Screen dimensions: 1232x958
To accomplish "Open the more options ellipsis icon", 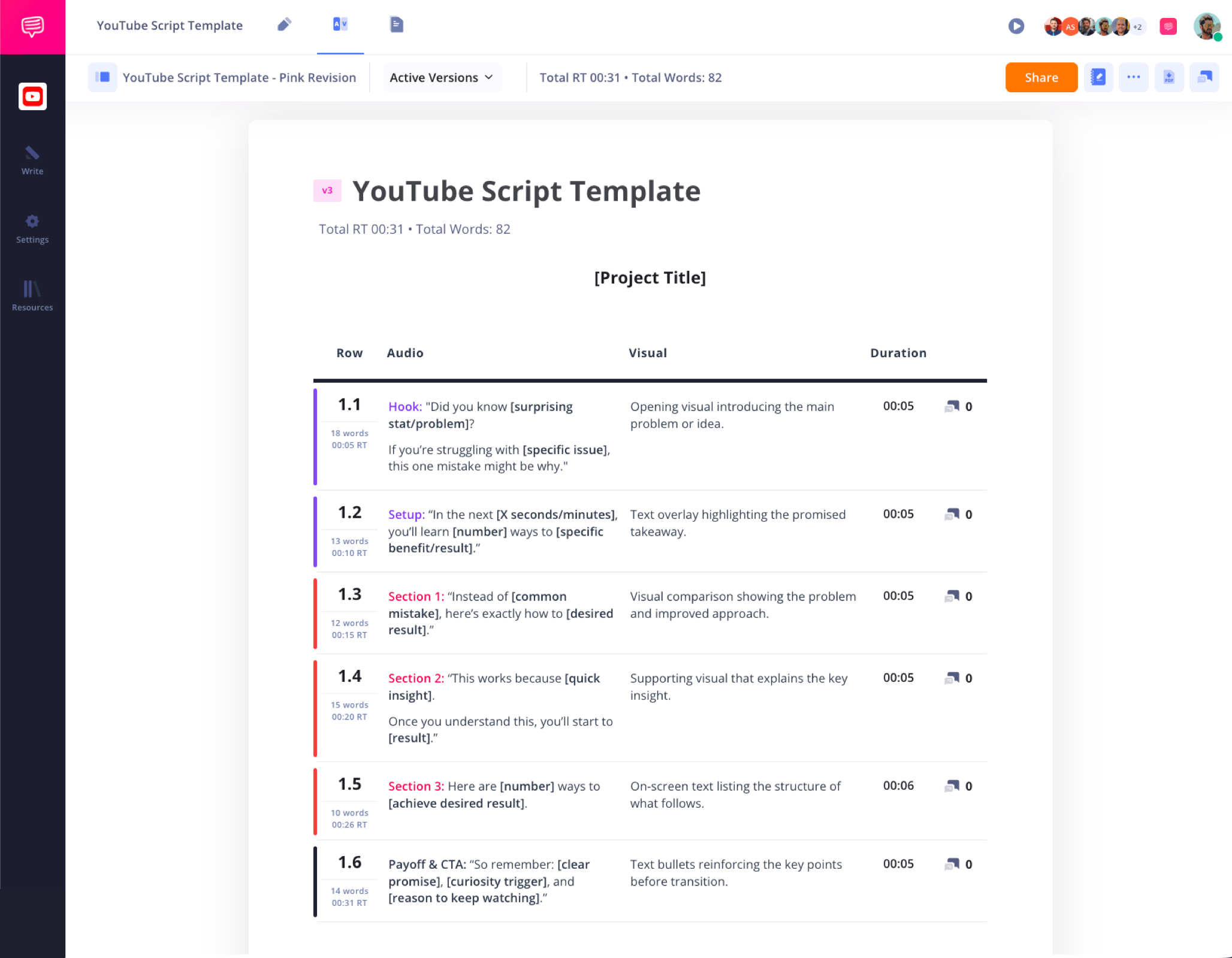I will [1133, 77].
